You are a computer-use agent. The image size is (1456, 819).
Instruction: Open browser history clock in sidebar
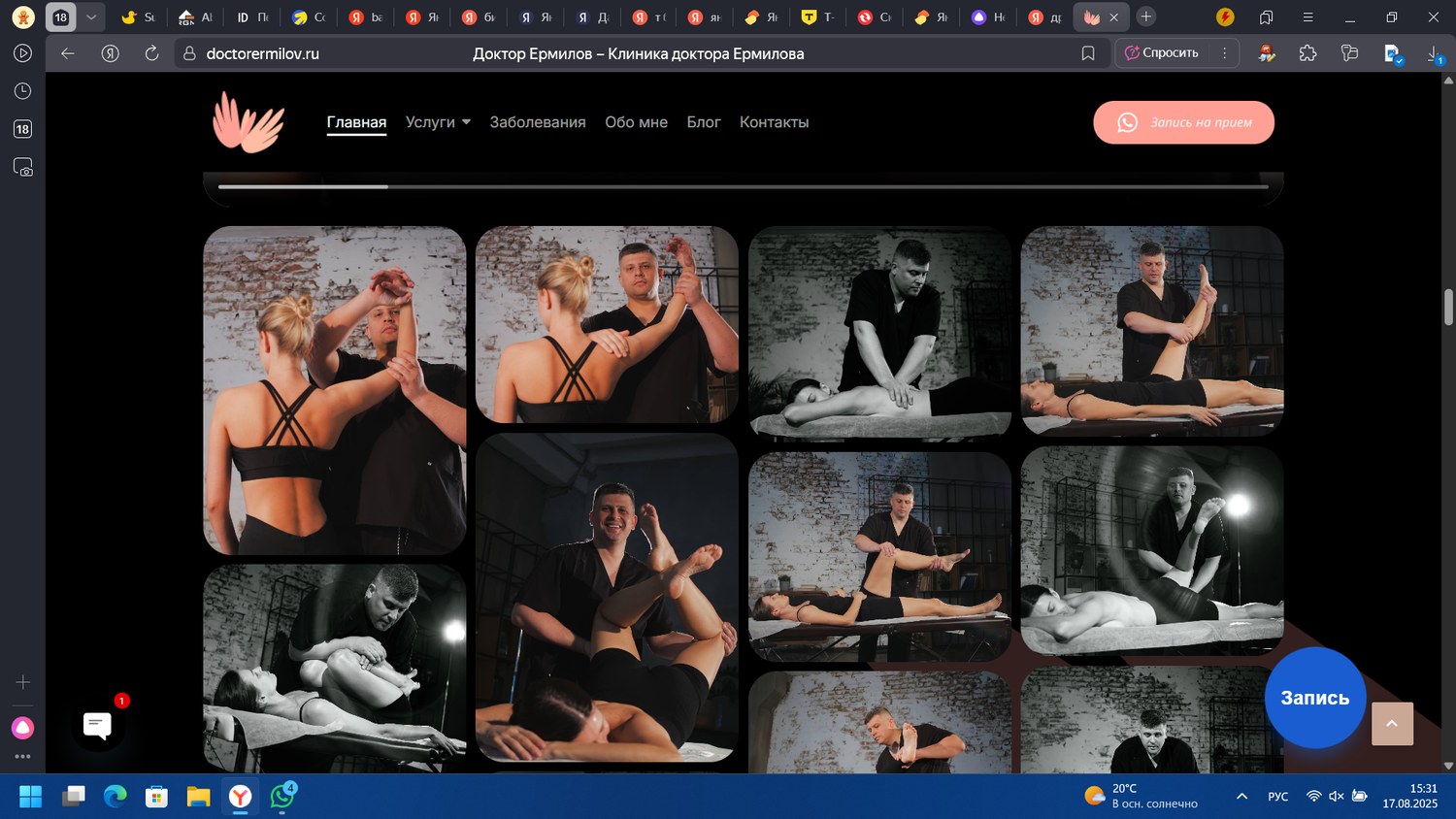coord(22,91)
